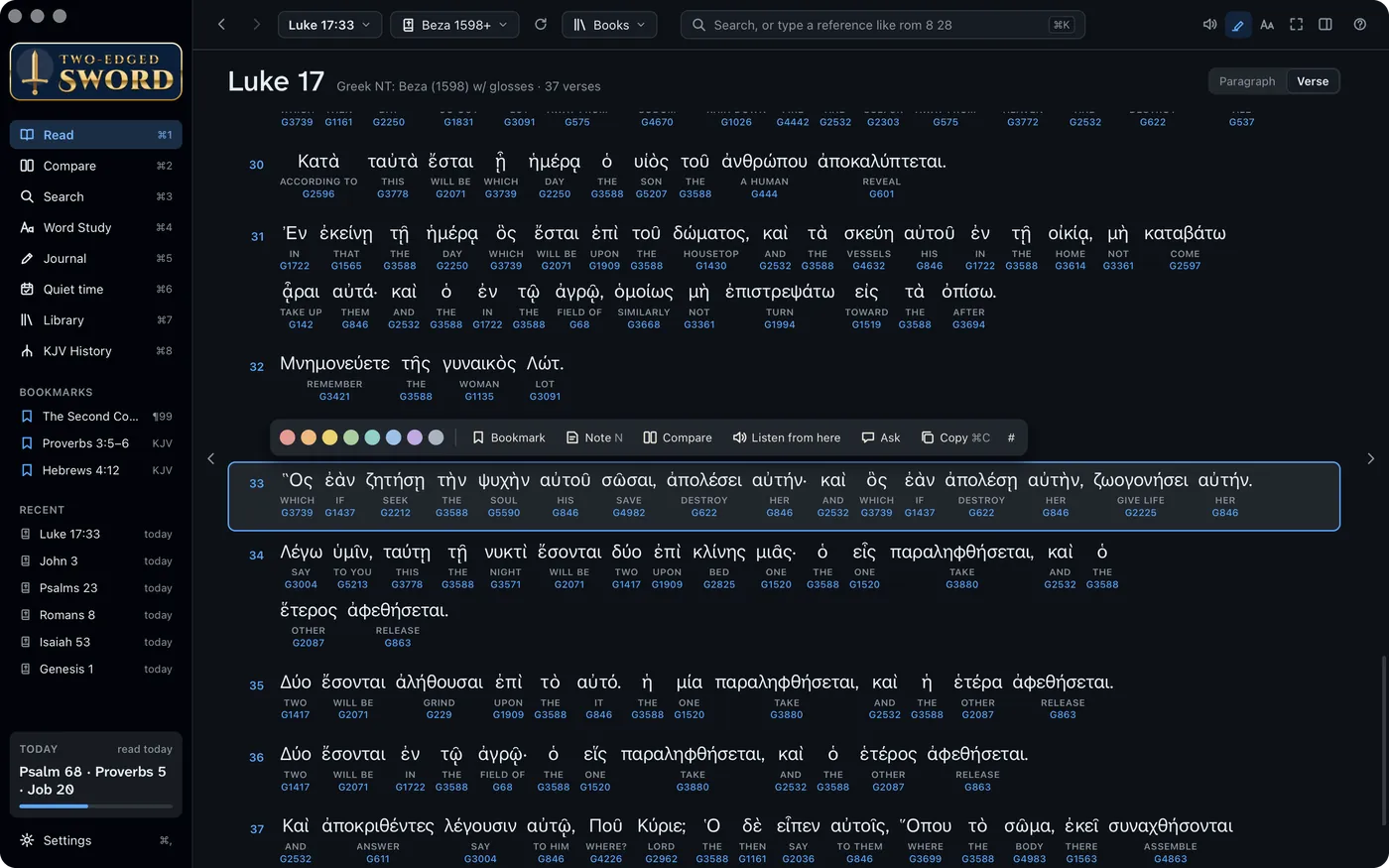Click the hash symbol in verse popup
Viewport: 1389px width, 868px height.
pyautogui.click(x=1011, y=437)
